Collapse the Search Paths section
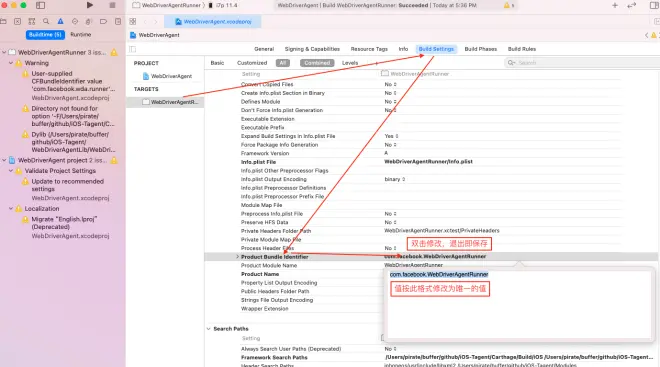Viewport: 660px width, 367px height. pos(208,329)
